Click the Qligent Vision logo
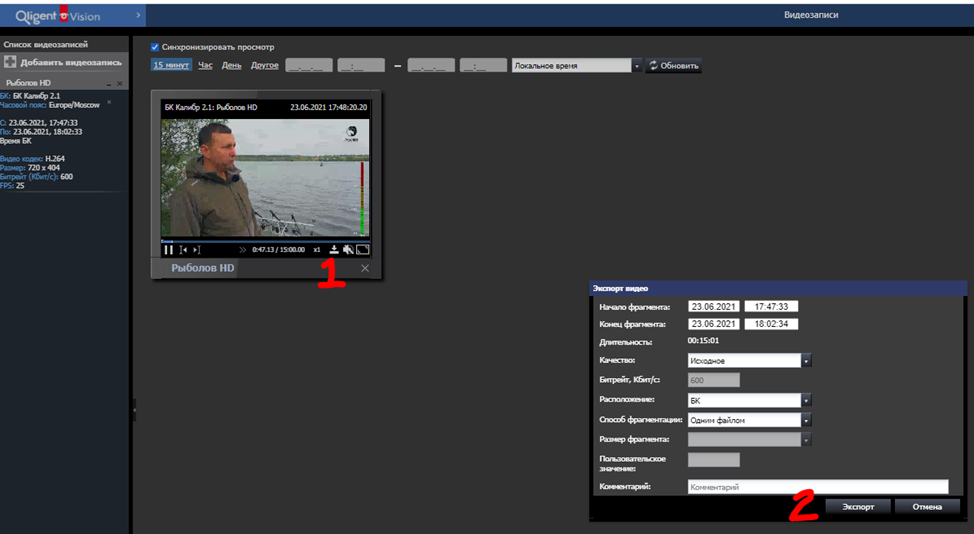 [58, 17]
